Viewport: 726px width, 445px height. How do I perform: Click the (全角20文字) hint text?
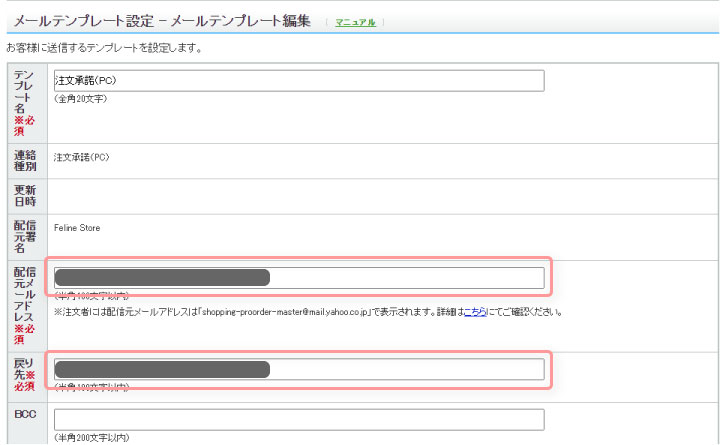tap(81, 99)
